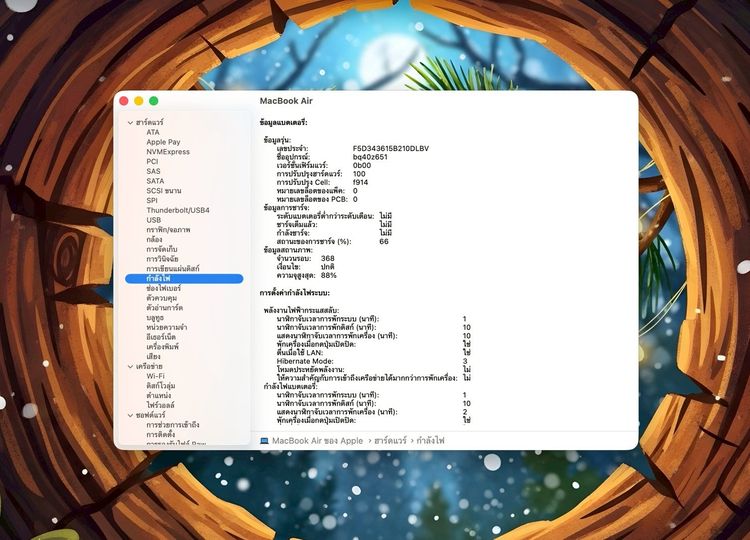750x540 pixels.
Task: Select the USB hardware item
Action: tap(153, 220)
